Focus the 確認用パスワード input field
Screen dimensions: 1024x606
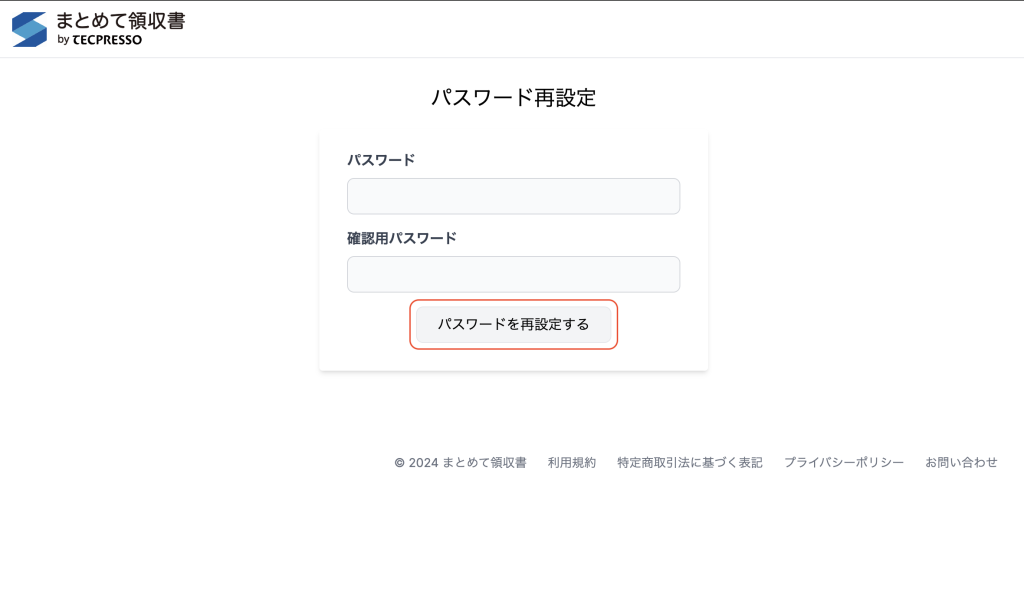pyautogui.click(x=513, y=274)
